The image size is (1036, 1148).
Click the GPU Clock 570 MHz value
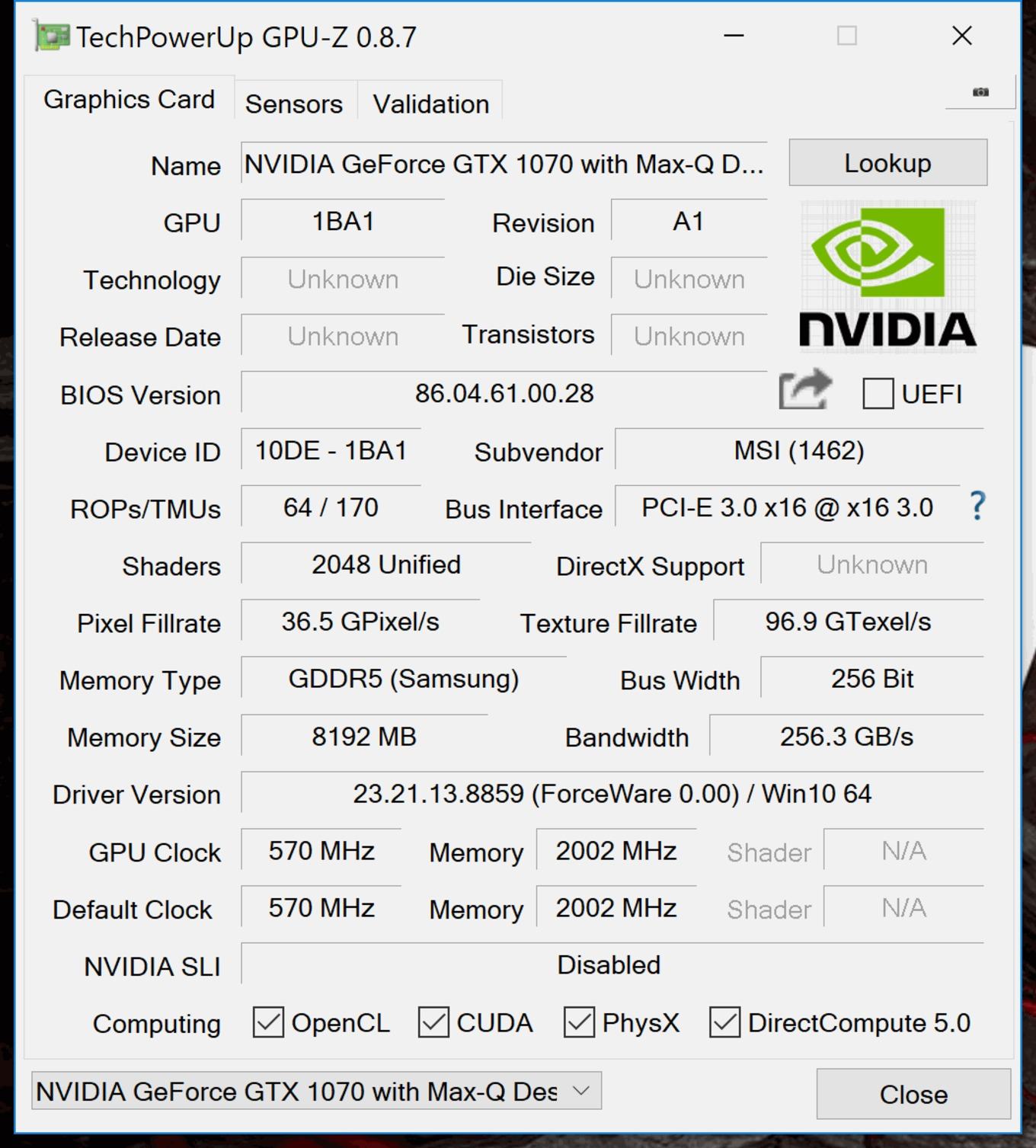click(321, 851)
